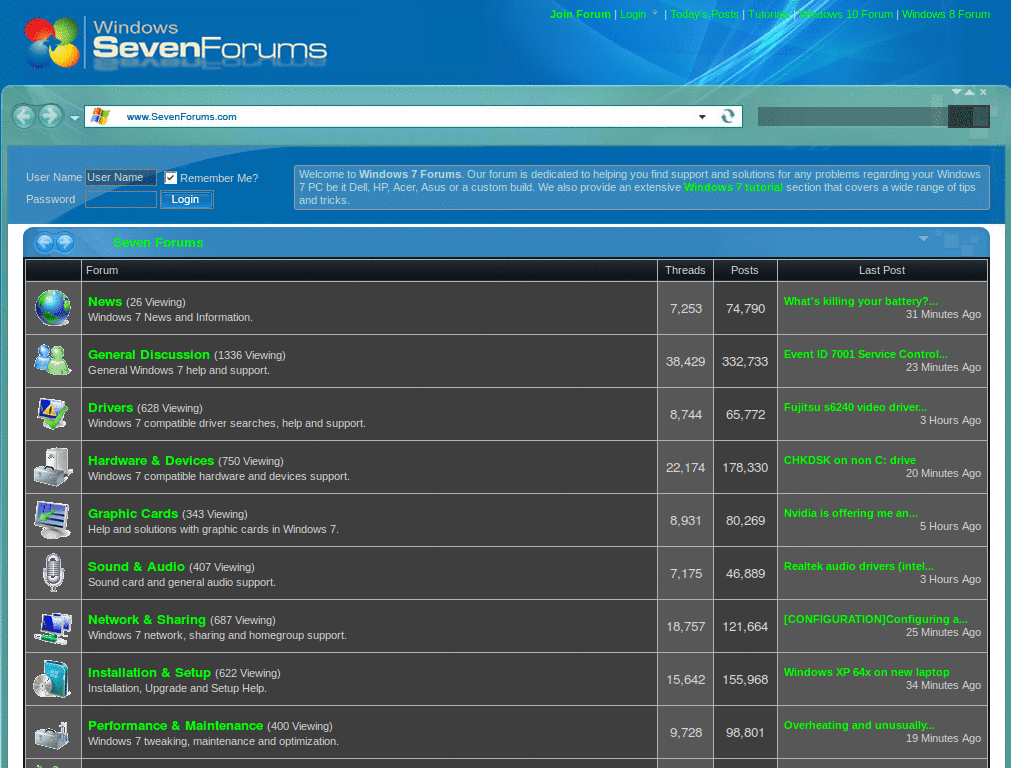Click the Installation & Setup disc icon
Image resolution: width=1024 pixels, height=768 pixels.
52,679
